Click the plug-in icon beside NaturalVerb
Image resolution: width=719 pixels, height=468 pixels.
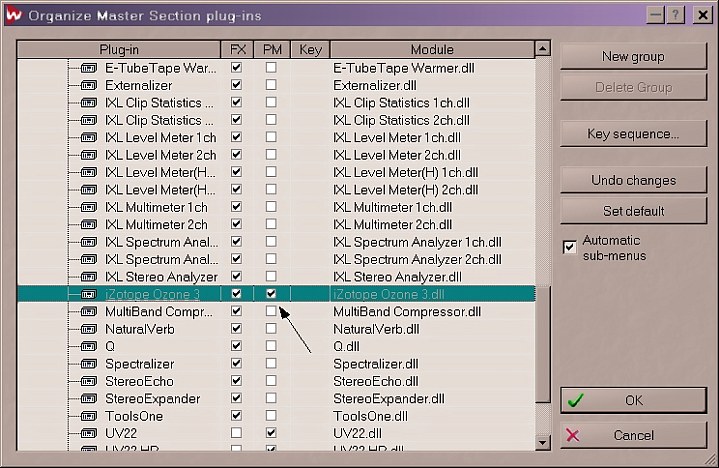tap(88, 329)
